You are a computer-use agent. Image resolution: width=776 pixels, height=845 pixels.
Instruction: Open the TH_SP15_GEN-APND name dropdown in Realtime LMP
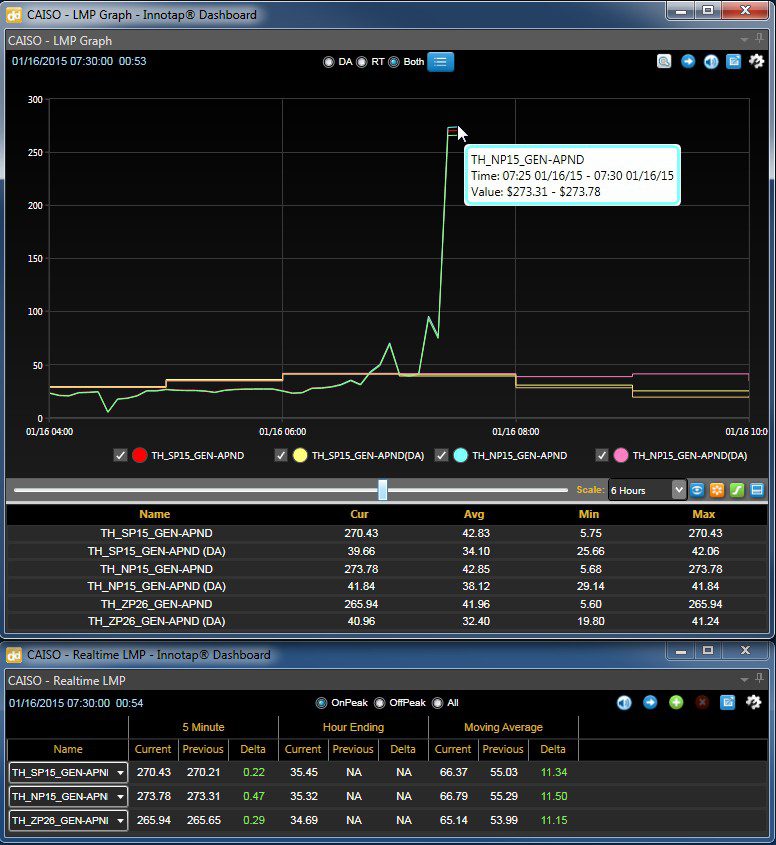[121, 773]
